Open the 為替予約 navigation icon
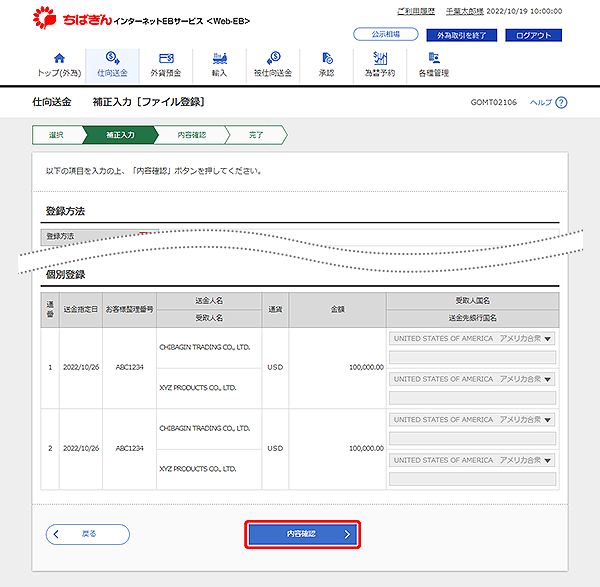 [x=380, y=58]
